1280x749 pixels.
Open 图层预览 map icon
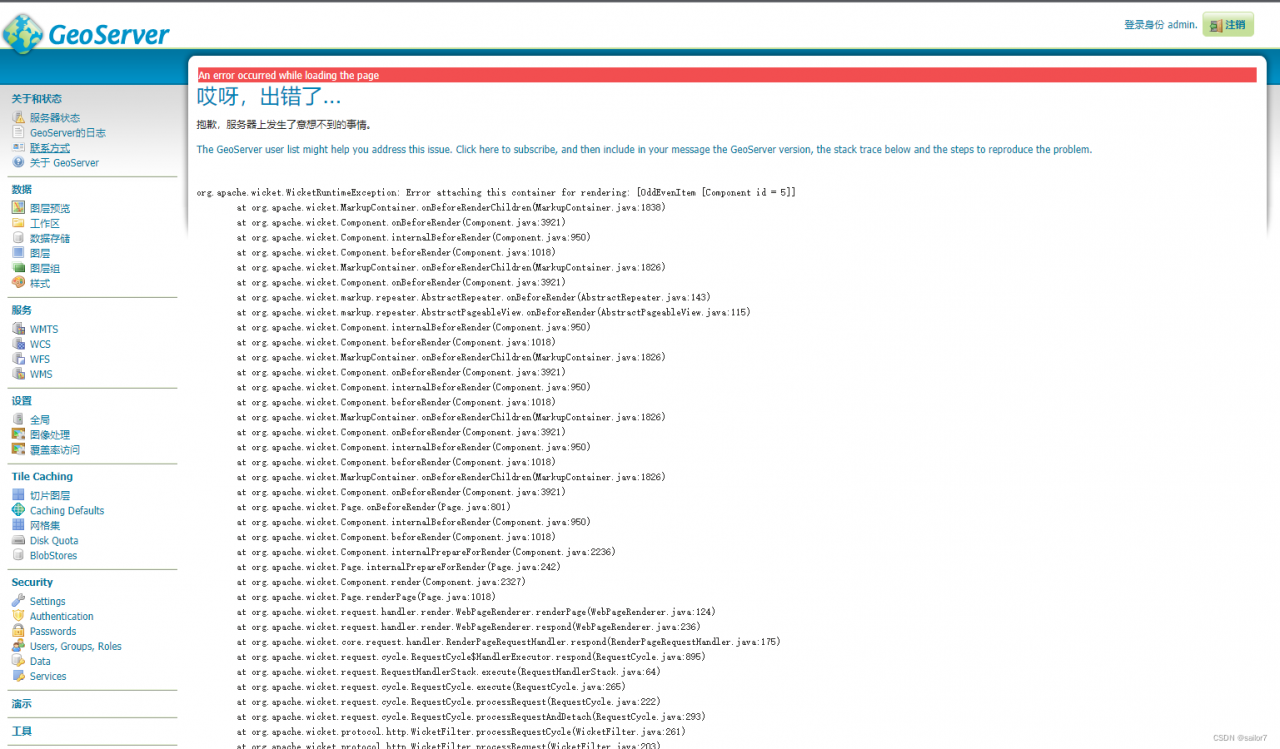(x=18, y=208)
